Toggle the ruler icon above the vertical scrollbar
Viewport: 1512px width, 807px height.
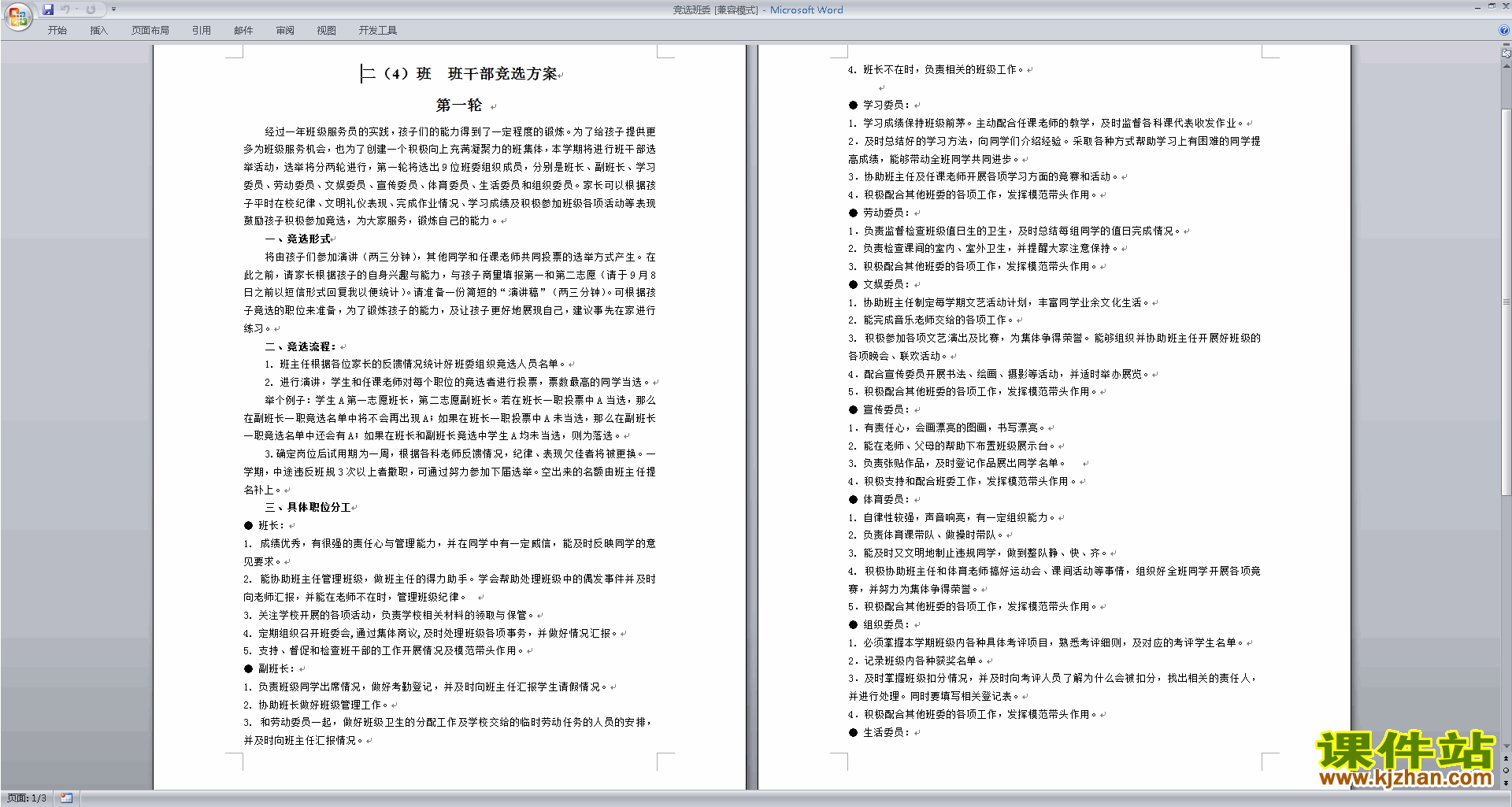[x=1506, y=54]
